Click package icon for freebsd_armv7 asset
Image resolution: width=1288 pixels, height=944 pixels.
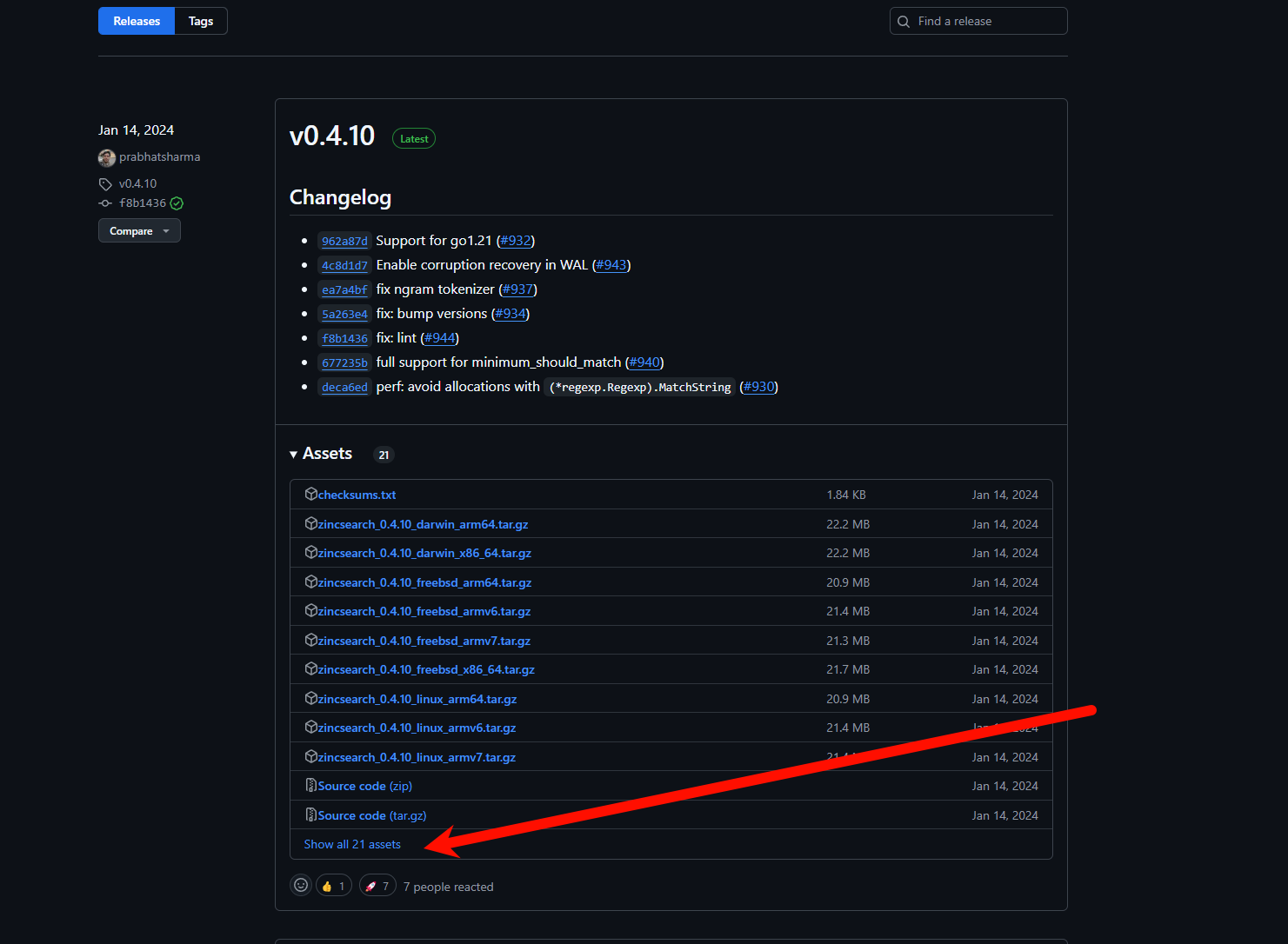(x=311, y=640)
